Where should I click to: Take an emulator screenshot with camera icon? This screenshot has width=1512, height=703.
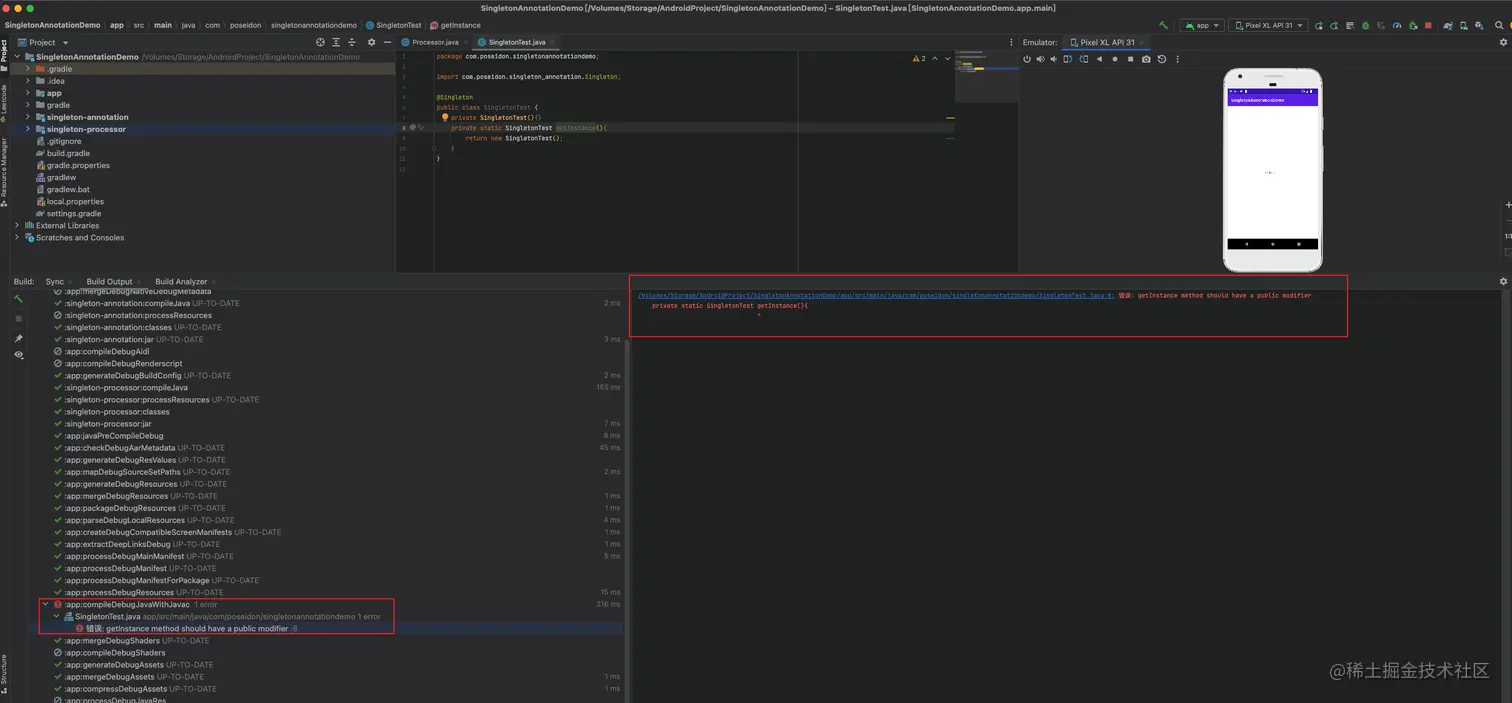point(1146,59)
